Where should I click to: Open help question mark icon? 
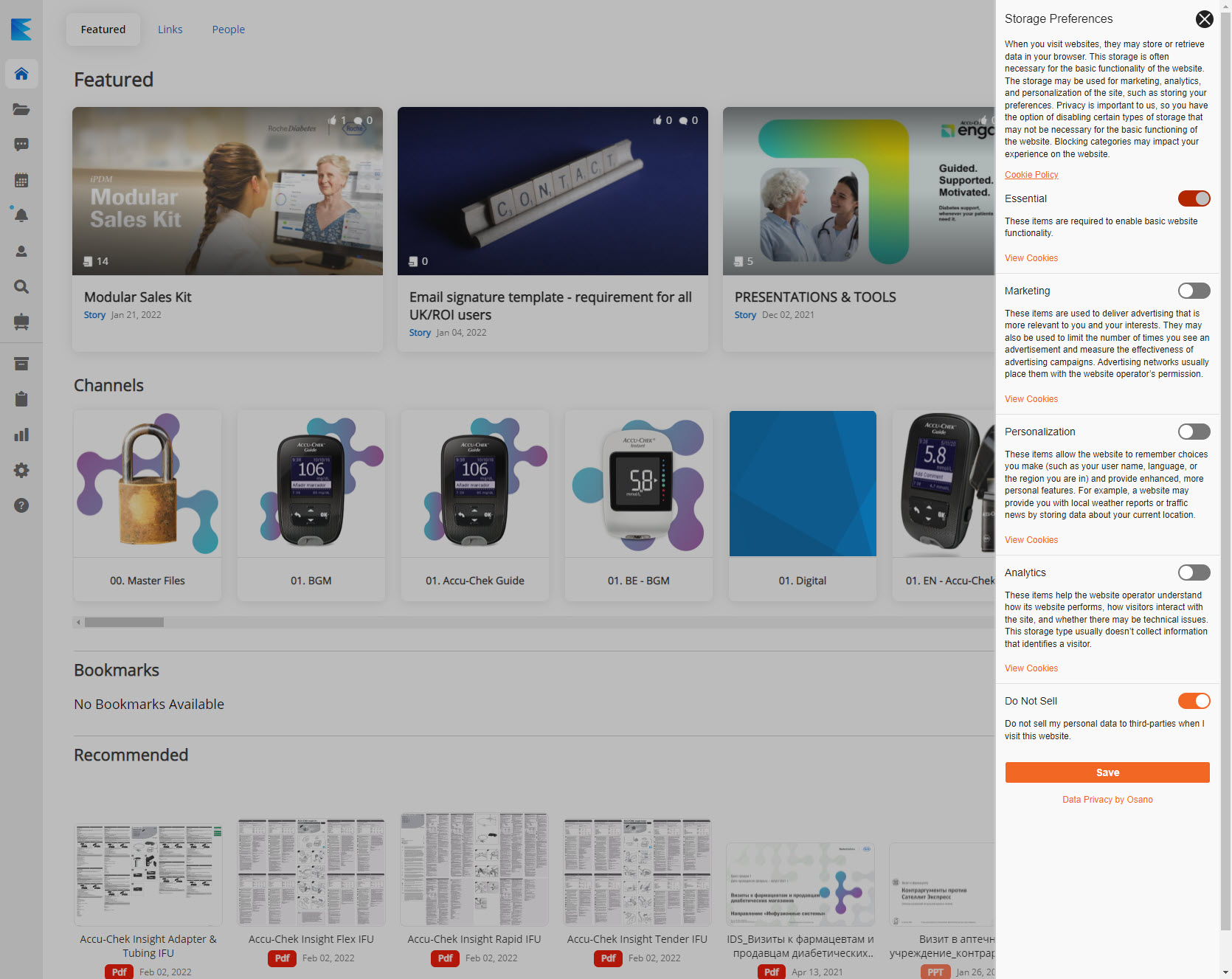[x=21, y=505]
